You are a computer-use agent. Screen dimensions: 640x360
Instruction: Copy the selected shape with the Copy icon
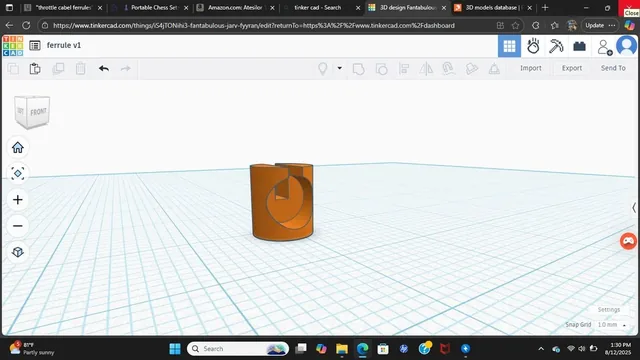click(13, 69)
